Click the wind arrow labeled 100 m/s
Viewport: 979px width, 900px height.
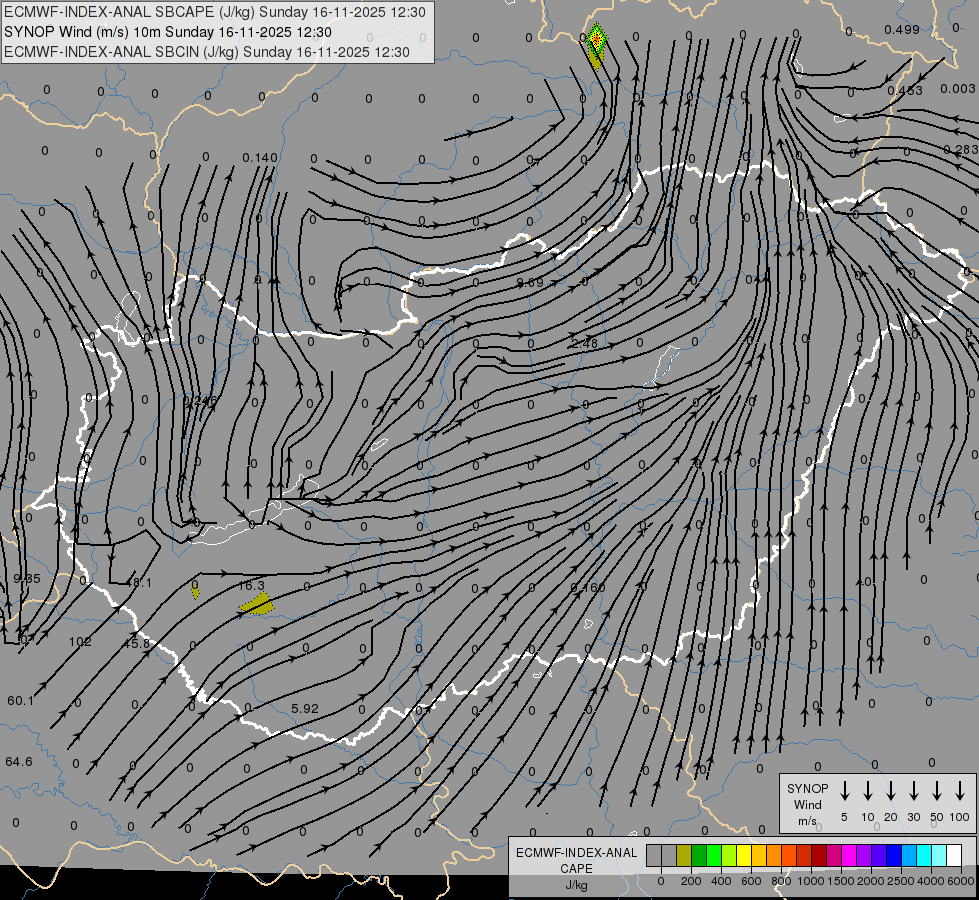coord(960,791)
